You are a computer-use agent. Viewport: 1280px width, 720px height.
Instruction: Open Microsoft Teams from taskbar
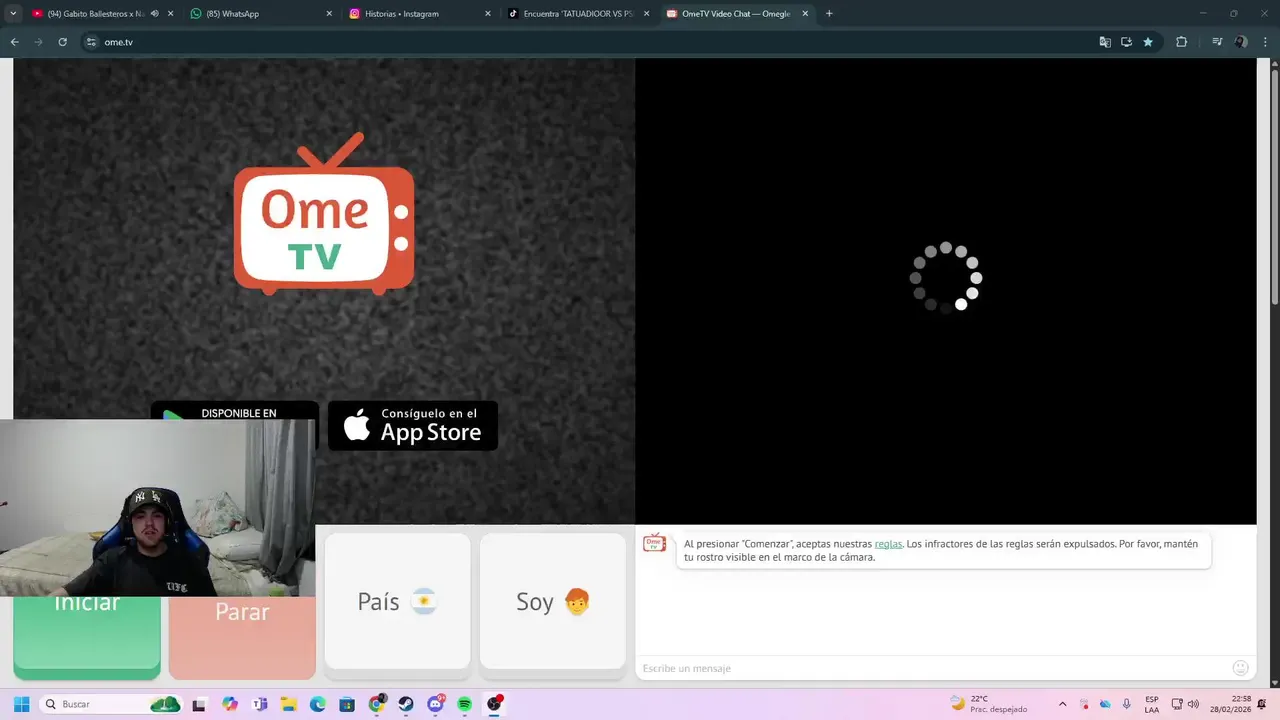coord(260,704)
